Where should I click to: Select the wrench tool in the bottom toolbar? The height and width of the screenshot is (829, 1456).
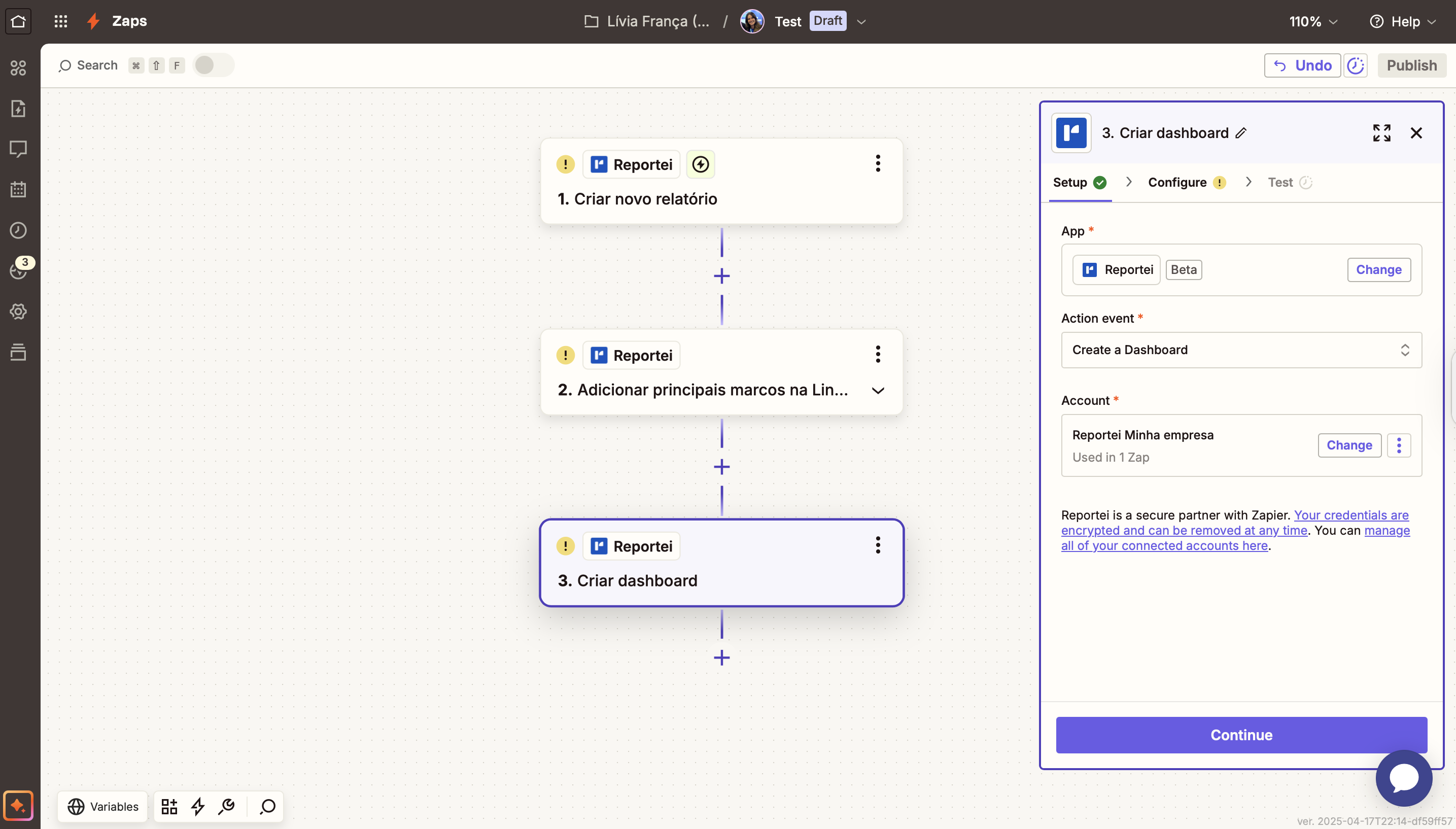pos(227,806)
